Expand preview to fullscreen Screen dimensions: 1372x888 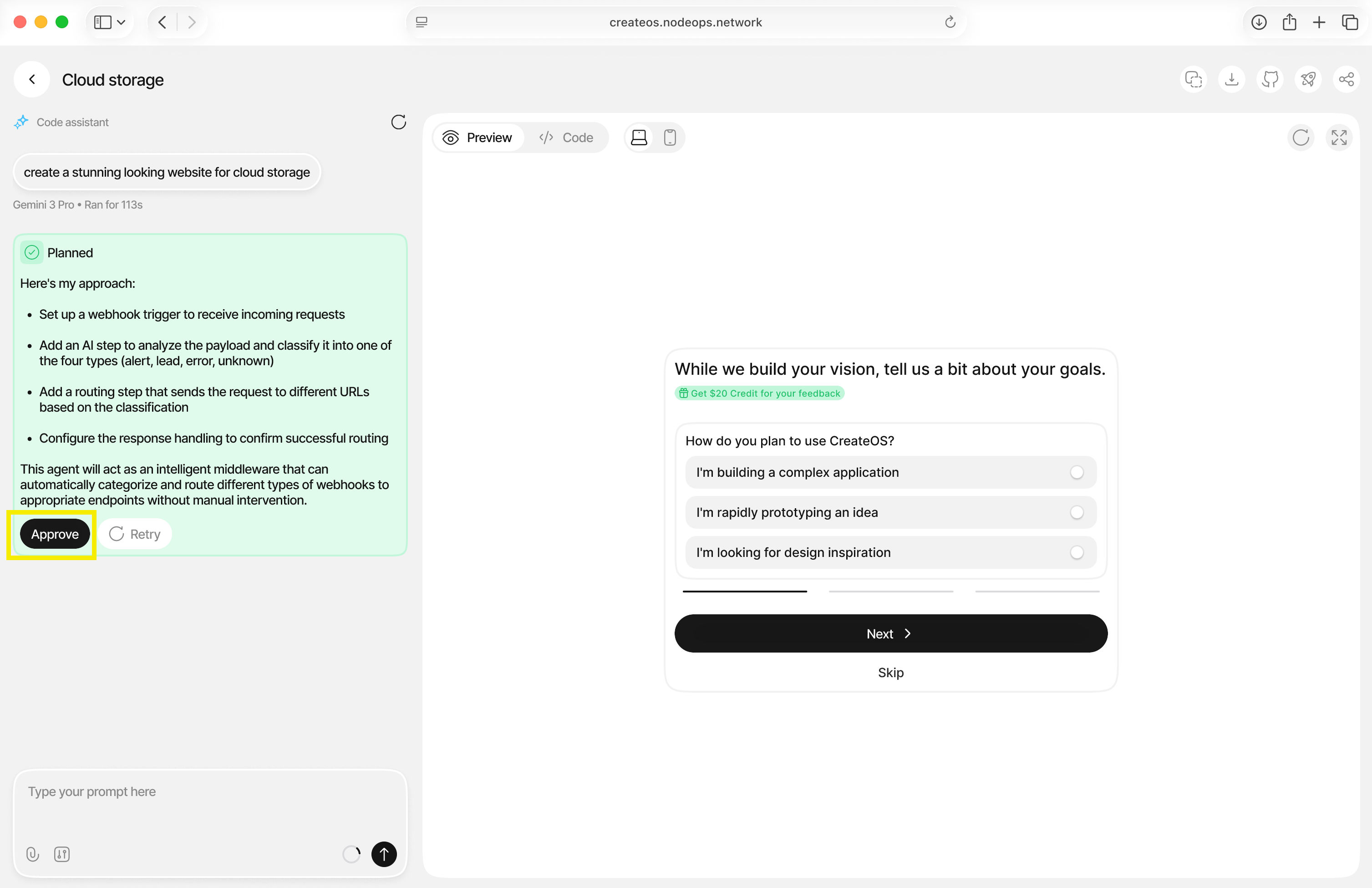tap(1339, 138)
